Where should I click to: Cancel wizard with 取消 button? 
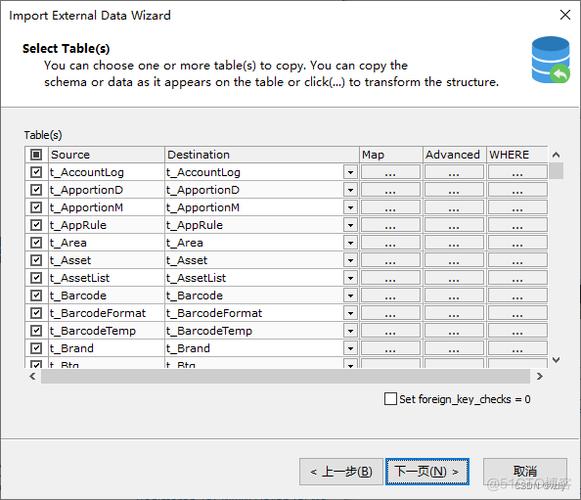pyautogui.click(x=525, y=471)
